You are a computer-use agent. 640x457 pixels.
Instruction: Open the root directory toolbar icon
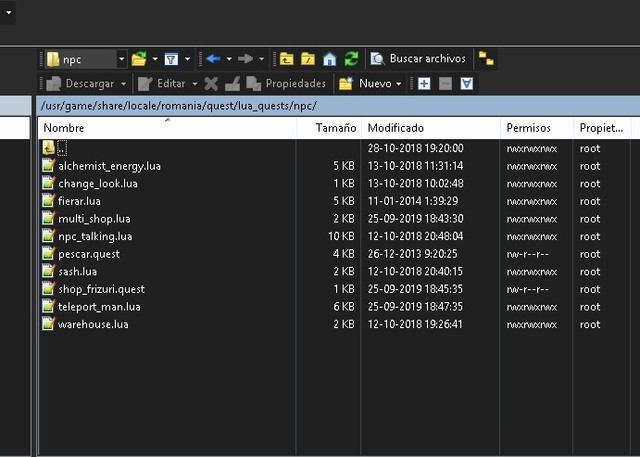[308, 59]
